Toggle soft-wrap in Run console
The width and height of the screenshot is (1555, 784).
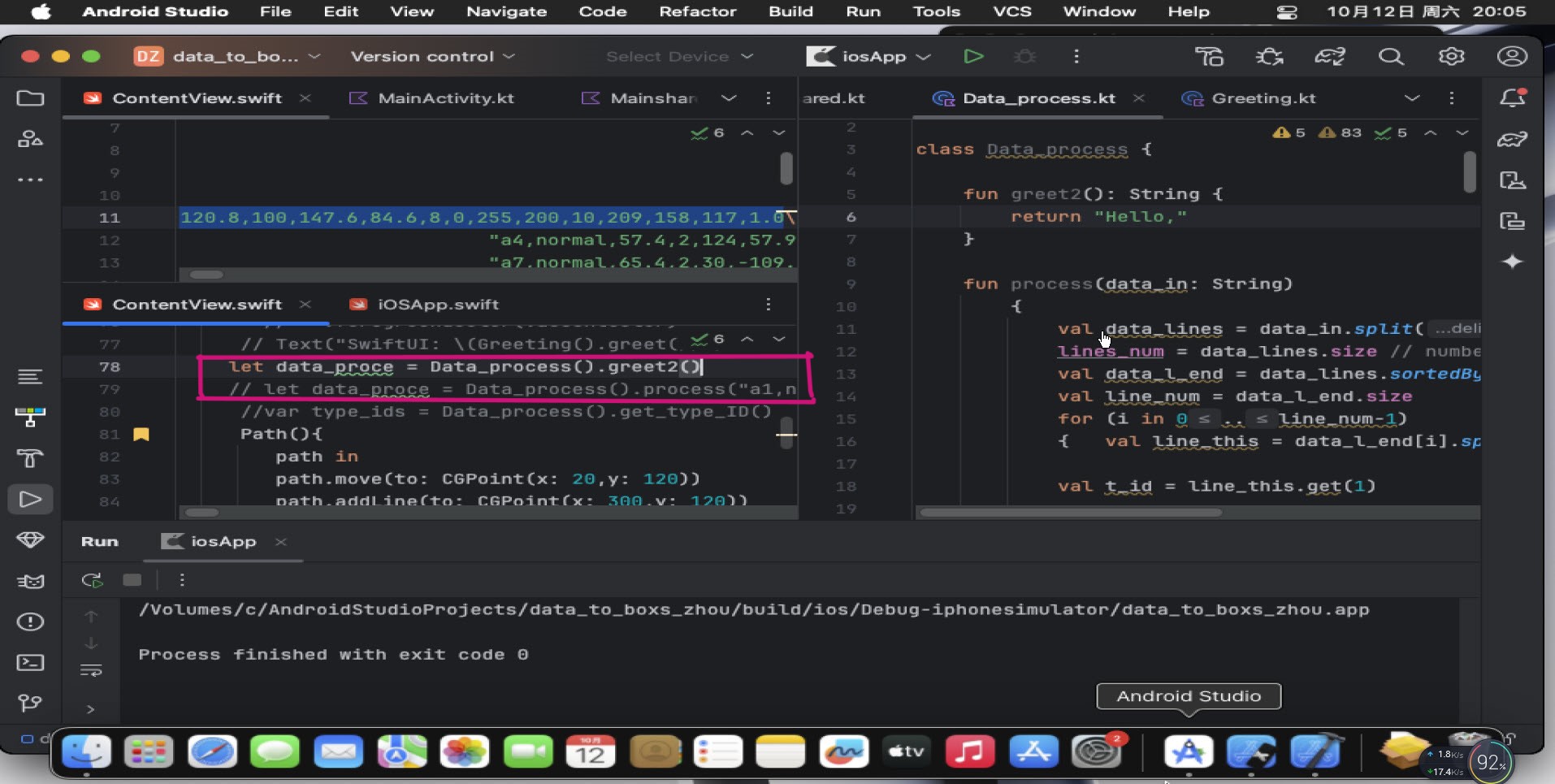tap(91, 671)
